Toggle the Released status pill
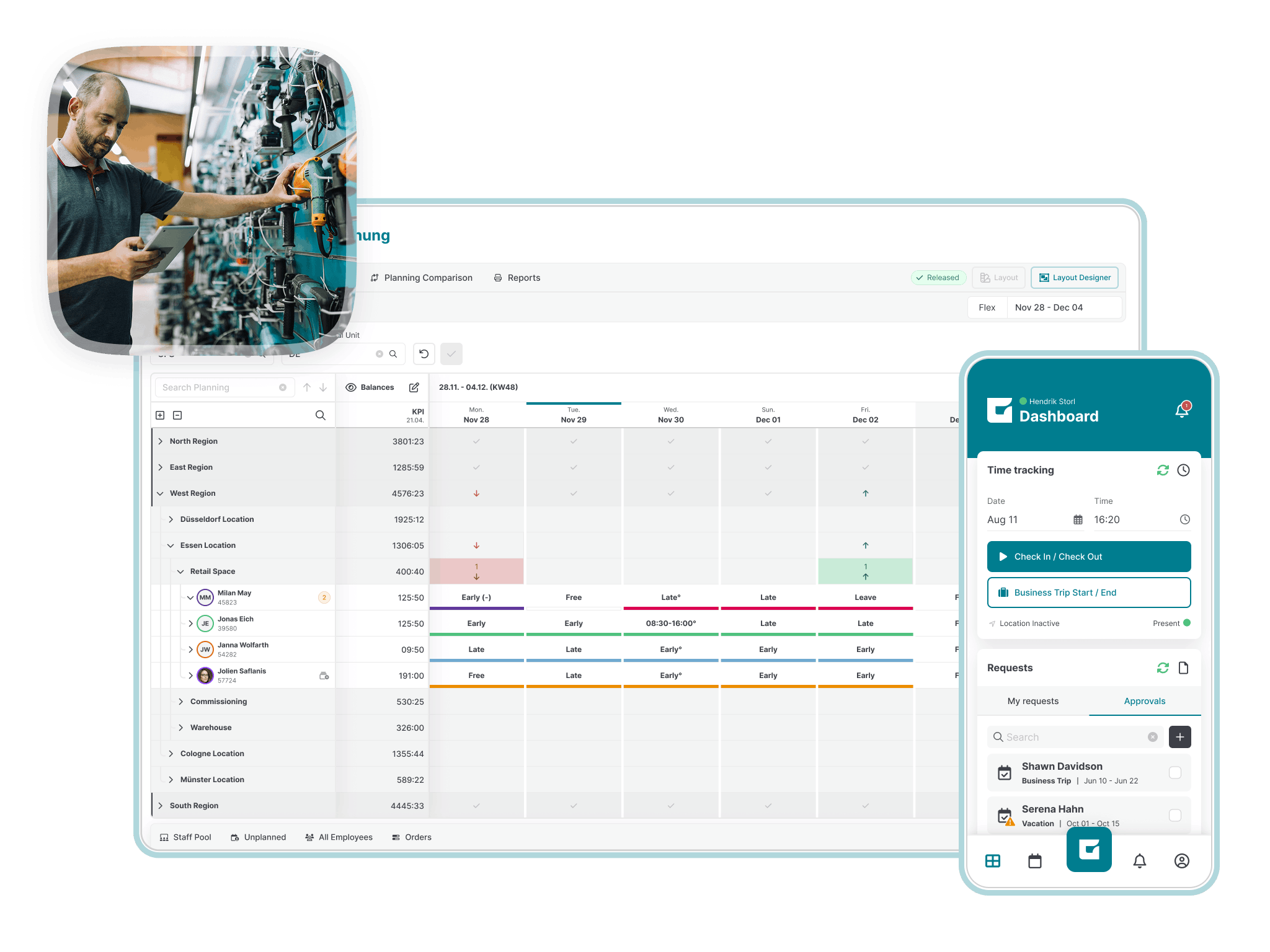Screen dimensions: 1270x952 pyautogui.click(x=939, y=277)
